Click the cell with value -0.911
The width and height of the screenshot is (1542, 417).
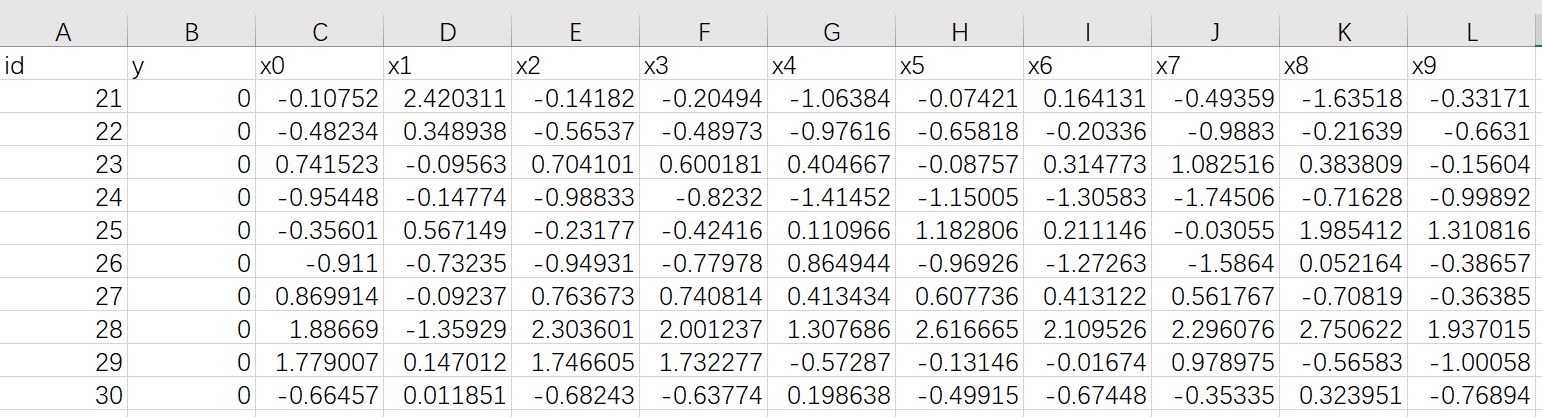319,263
